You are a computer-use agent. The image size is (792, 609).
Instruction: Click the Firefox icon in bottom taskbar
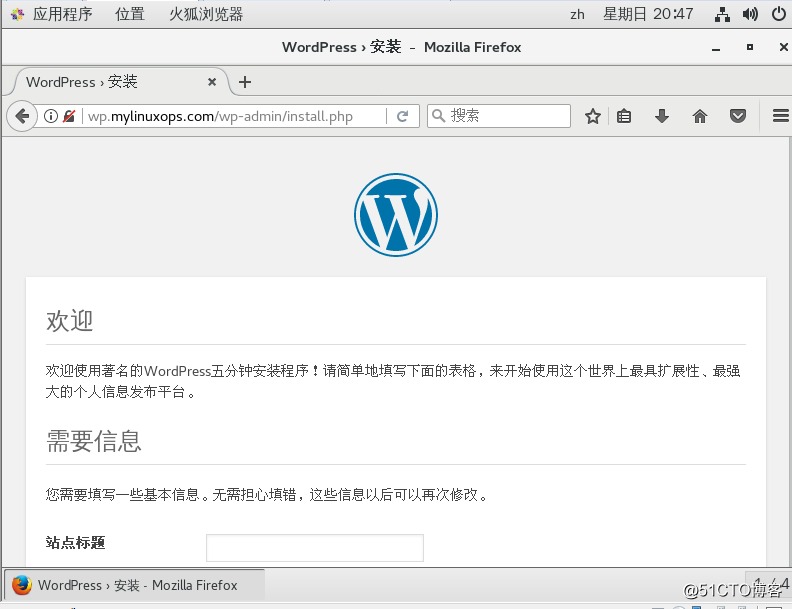pyautogui.click(x=22, y=585)
